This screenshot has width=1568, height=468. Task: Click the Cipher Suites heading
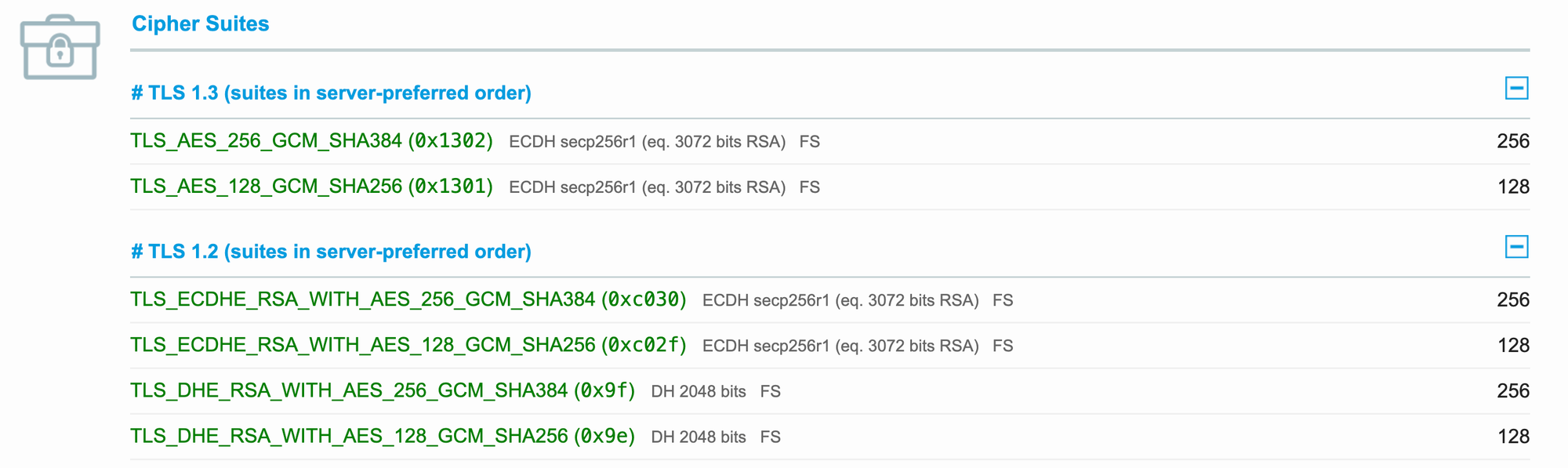(x=200, y=24)
